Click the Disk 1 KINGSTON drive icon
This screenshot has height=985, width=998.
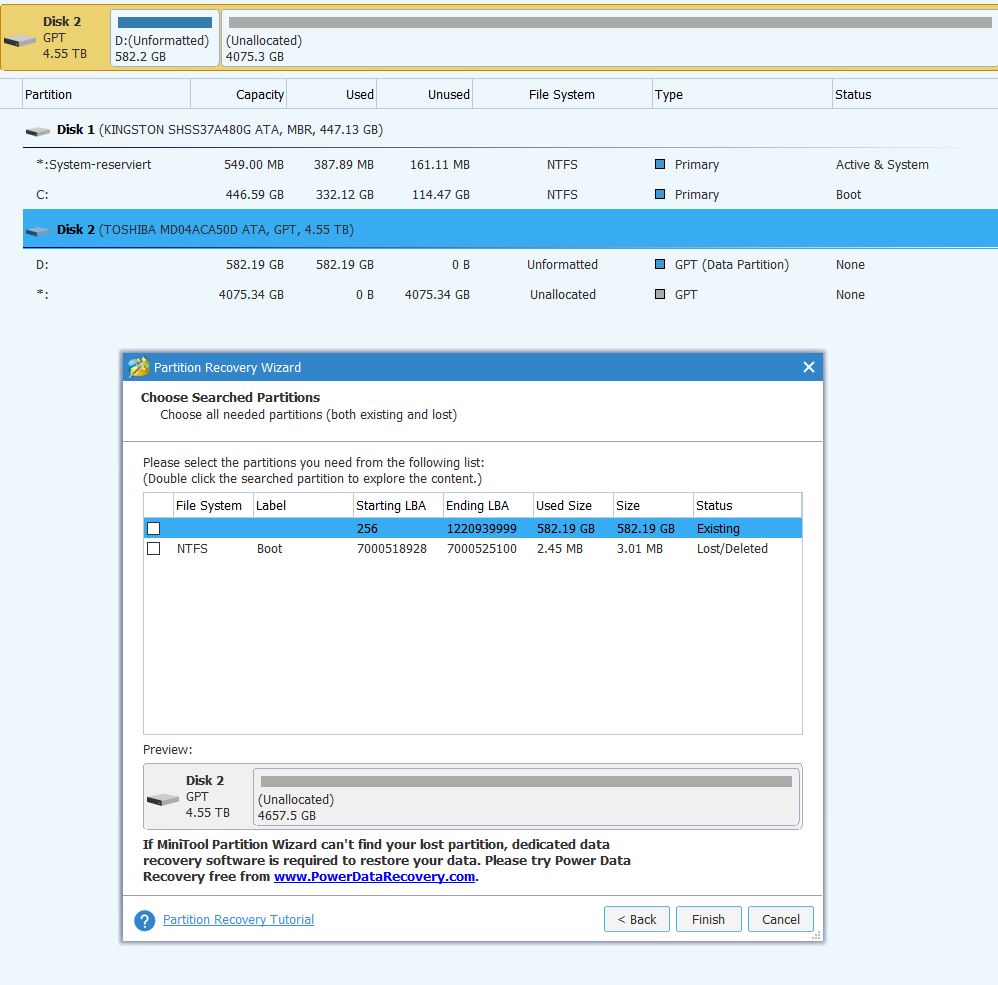tap(38, 131)
